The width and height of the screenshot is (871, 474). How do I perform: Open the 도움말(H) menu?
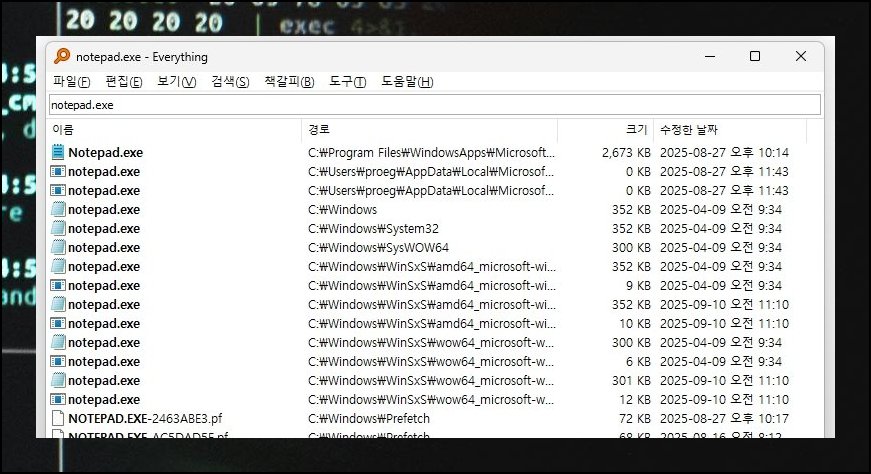point(407,82)
